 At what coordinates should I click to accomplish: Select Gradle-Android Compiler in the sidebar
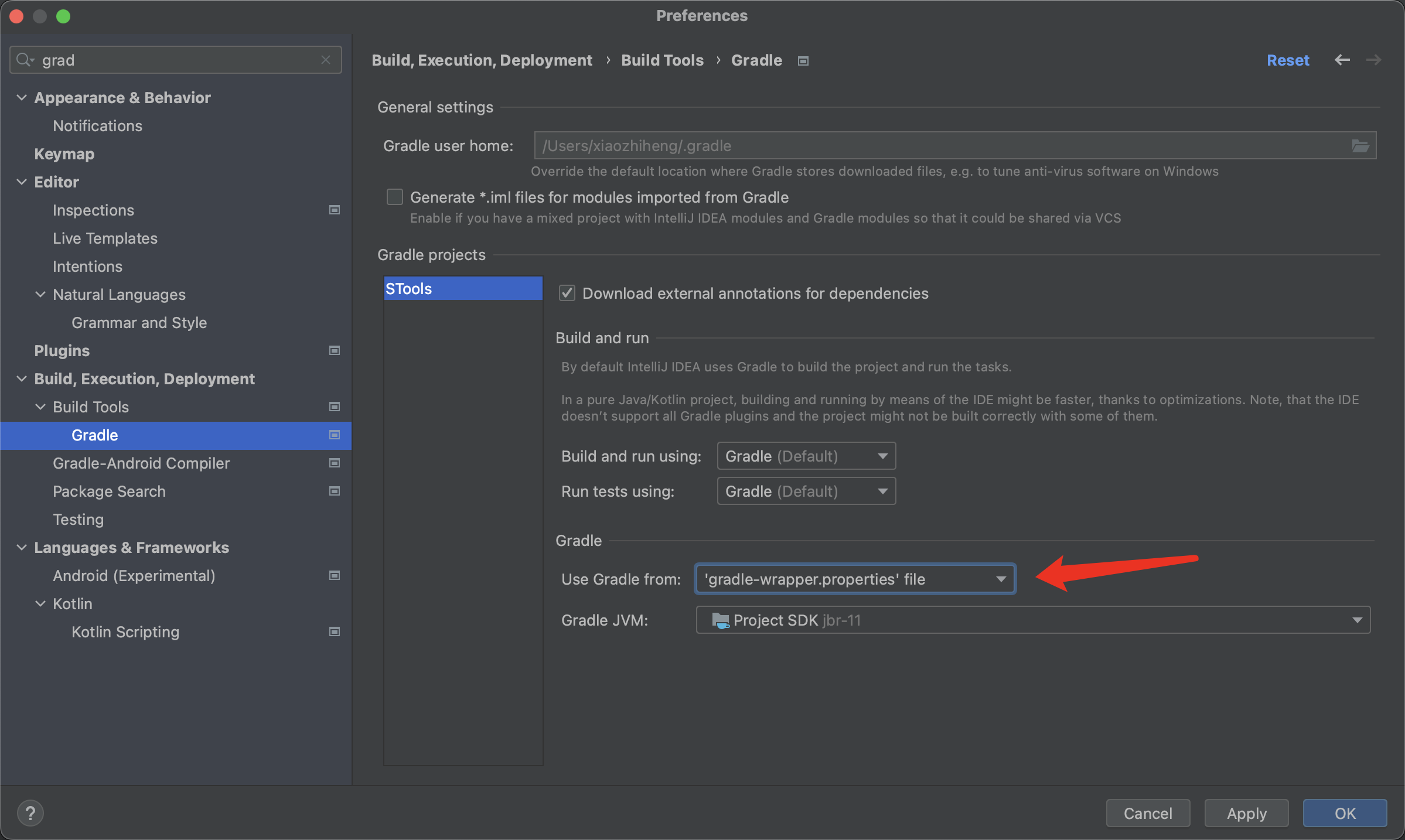coord(141,463)
